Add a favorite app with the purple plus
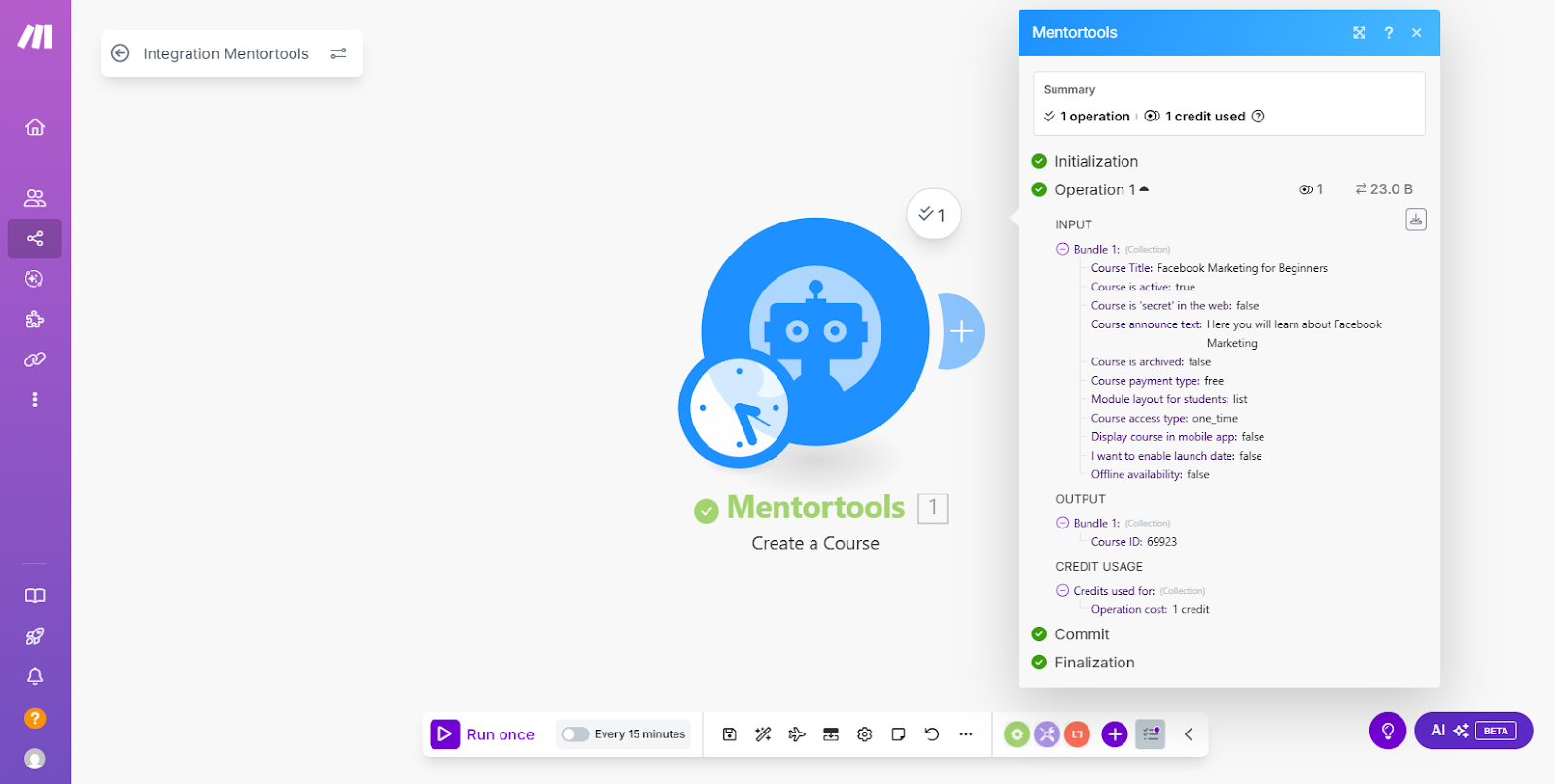This screenshot has height=784, width=1555. click(x=1115, y=734)
